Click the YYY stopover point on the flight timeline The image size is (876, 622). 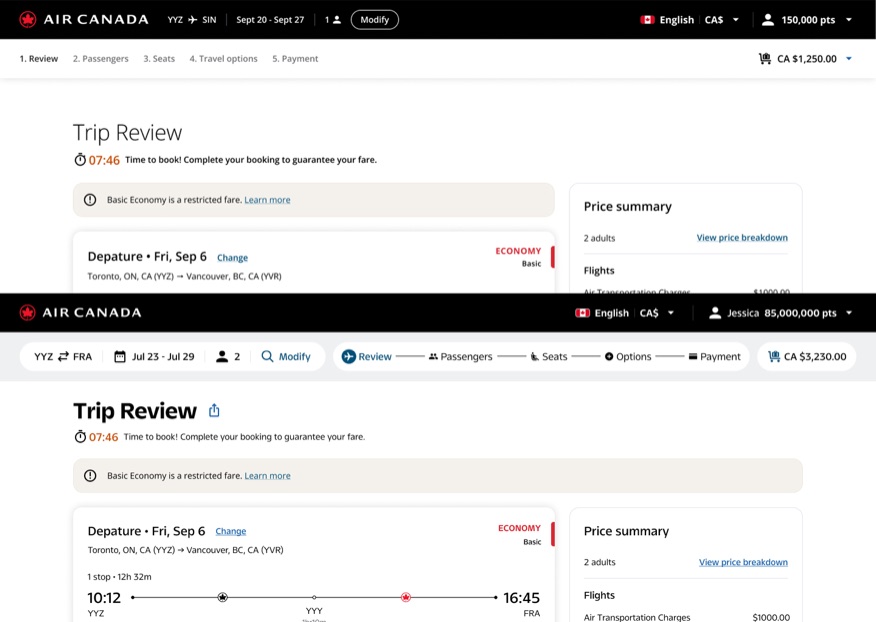(x=314, y=598)
